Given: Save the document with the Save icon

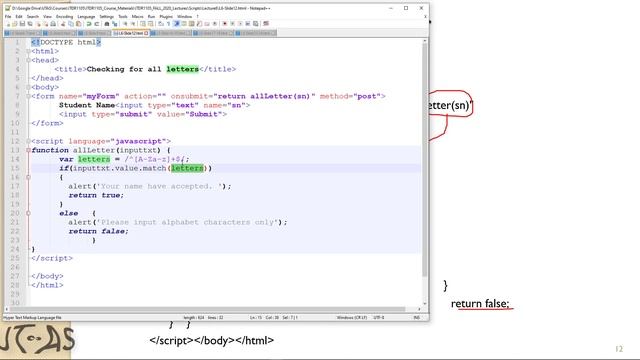Looking at the screenshot, I should click(22, 24).
